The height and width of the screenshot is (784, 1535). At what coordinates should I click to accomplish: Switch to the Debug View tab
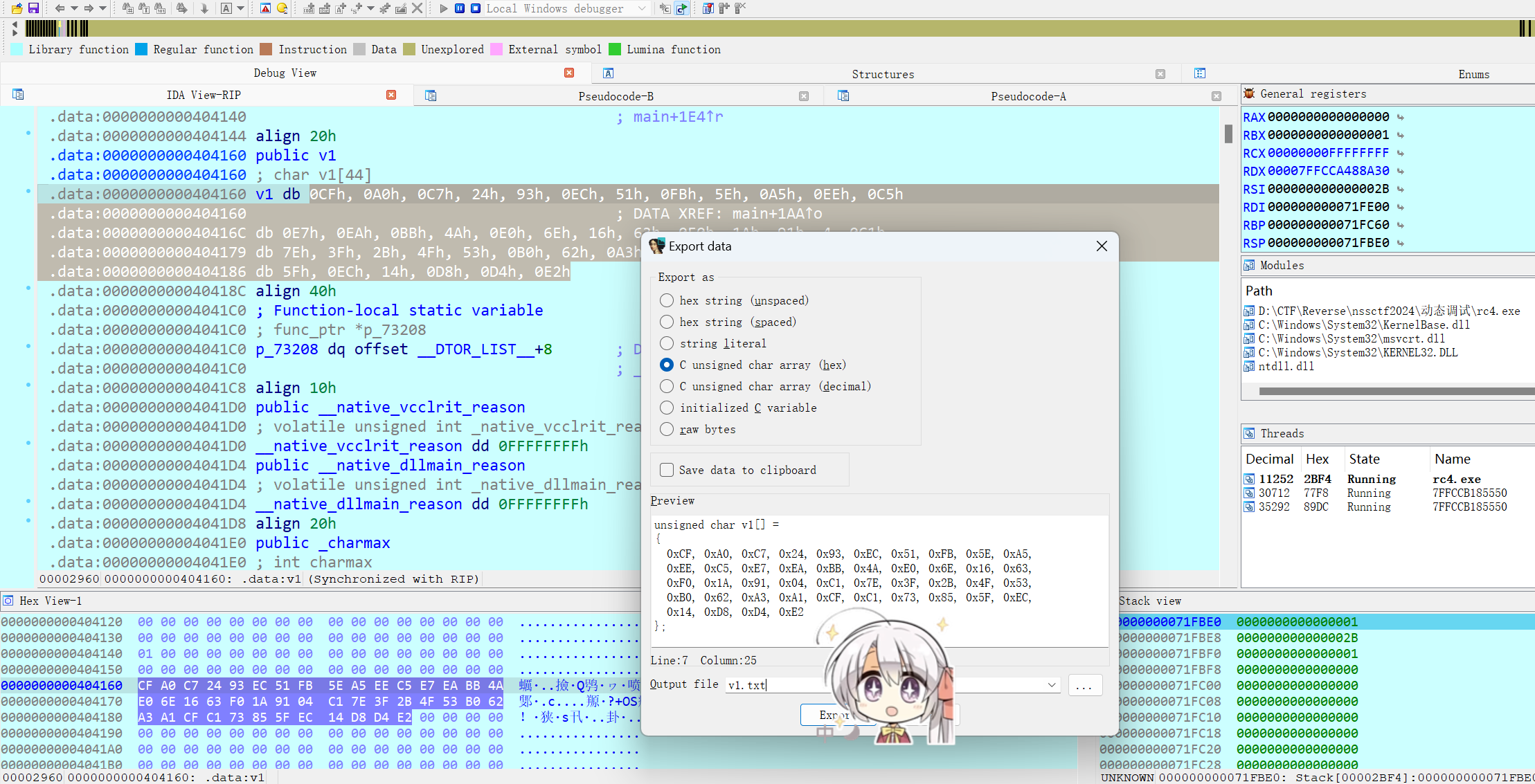click(285, 73)
